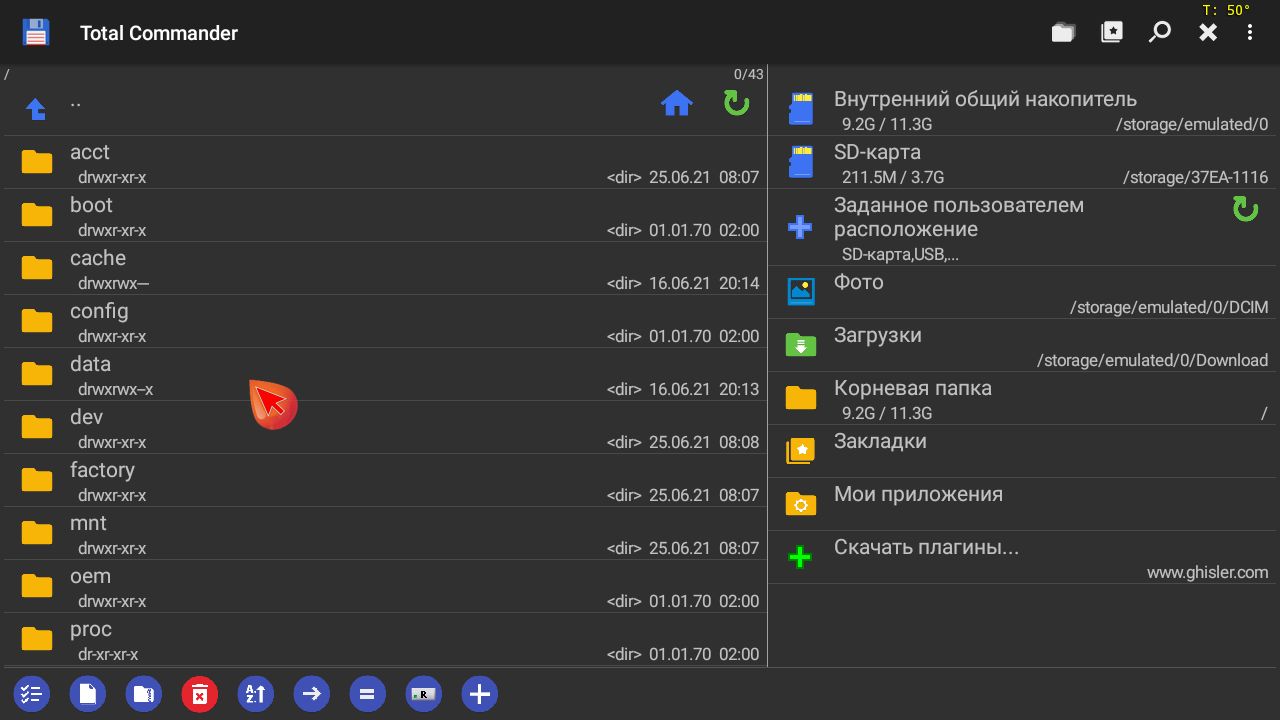Click the /storage/emulated/0/DCIM path text

(x=1169, y=307)
